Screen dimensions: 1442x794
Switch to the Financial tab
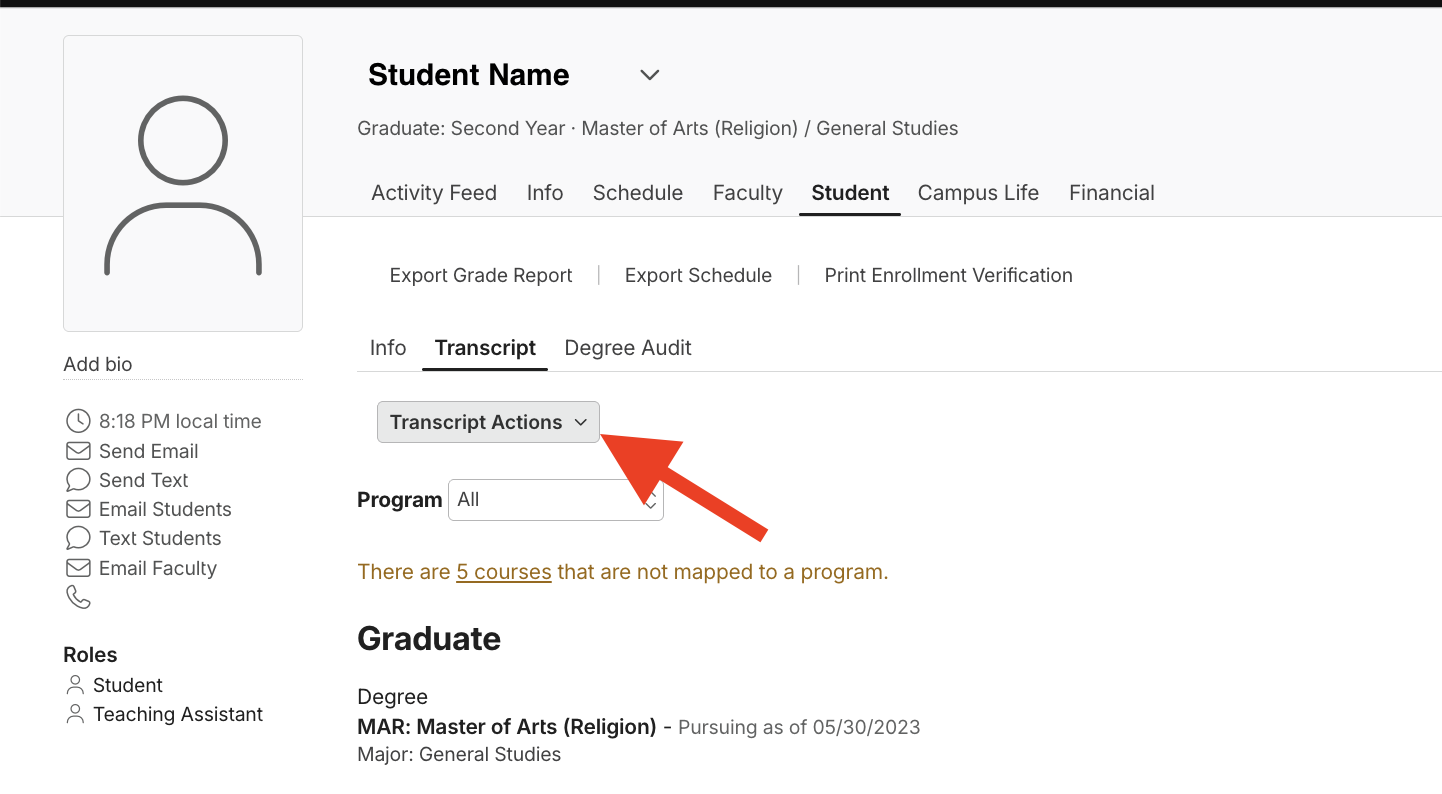pyautogui.click(x=1112, y=193)
